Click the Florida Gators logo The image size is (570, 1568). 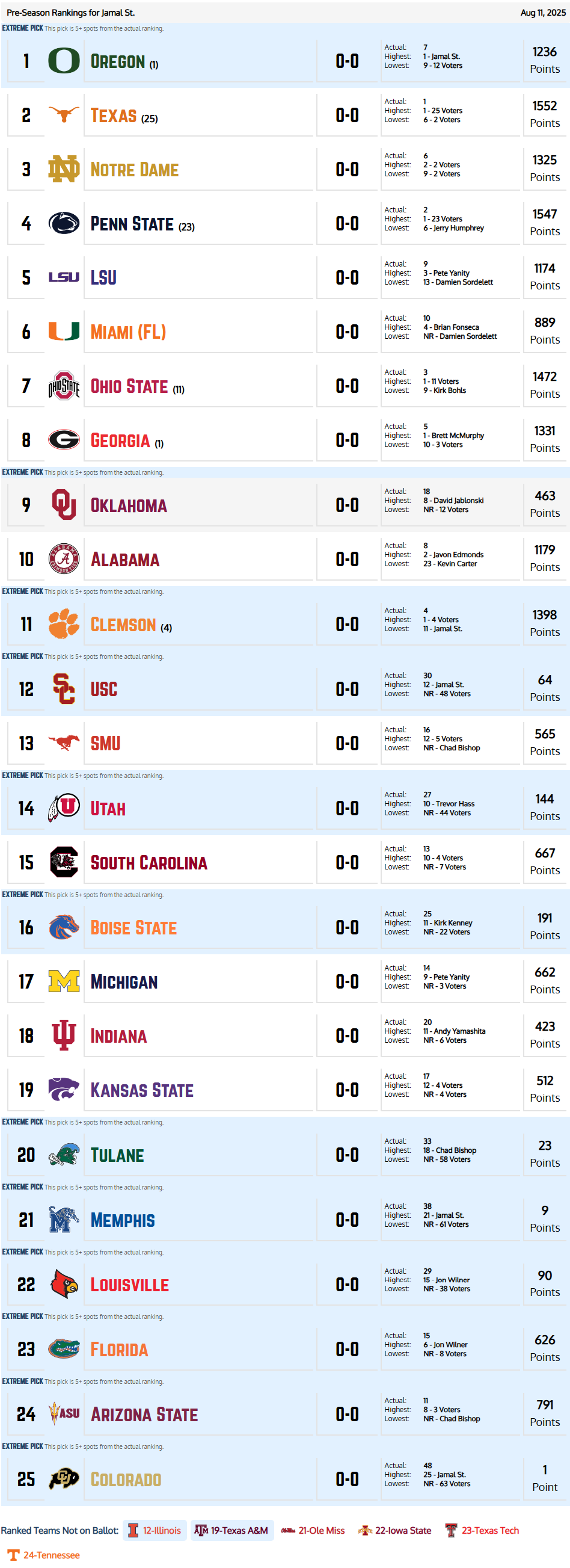[x=63, y=1350]
